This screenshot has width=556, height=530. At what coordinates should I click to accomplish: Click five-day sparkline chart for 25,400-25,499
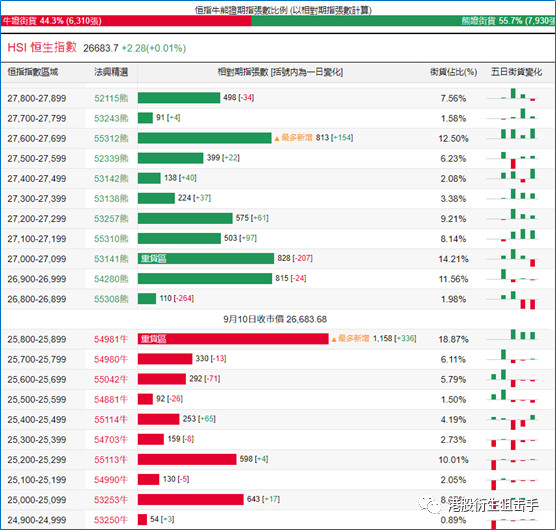tap(513, 422)
